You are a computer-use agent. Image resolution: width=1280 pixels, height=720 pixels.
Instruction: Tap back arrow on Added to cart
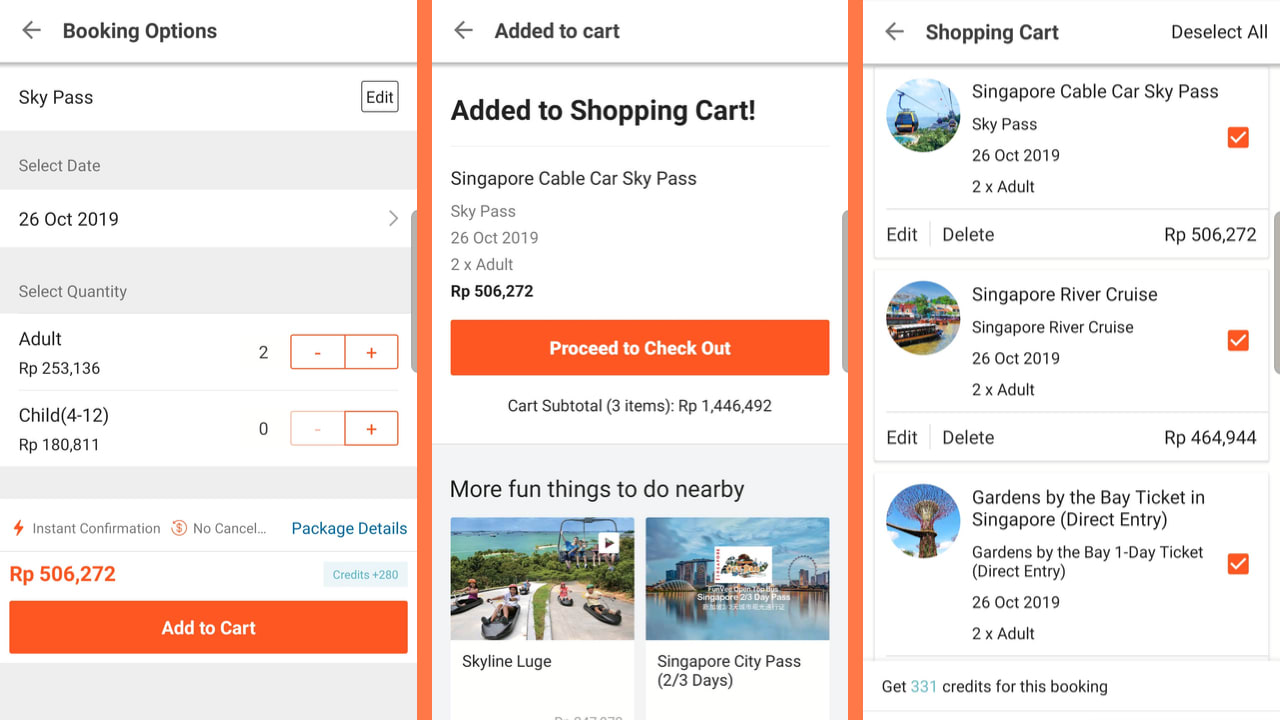(x=463, y=30)
